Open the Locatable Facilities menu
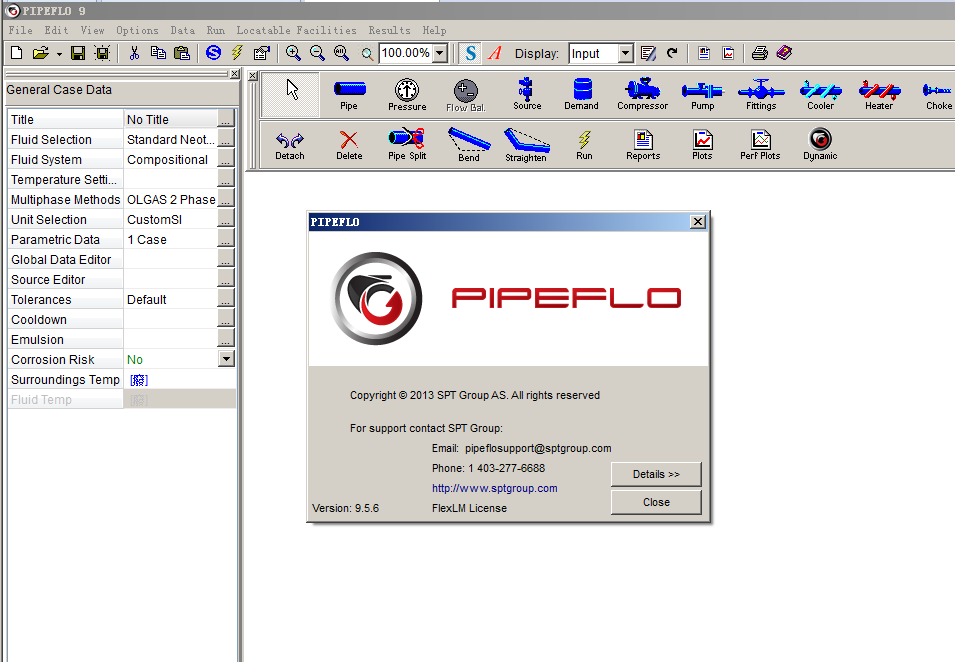Image resolution: width=955 pixels, height=662 pixels. coord(297,30)
